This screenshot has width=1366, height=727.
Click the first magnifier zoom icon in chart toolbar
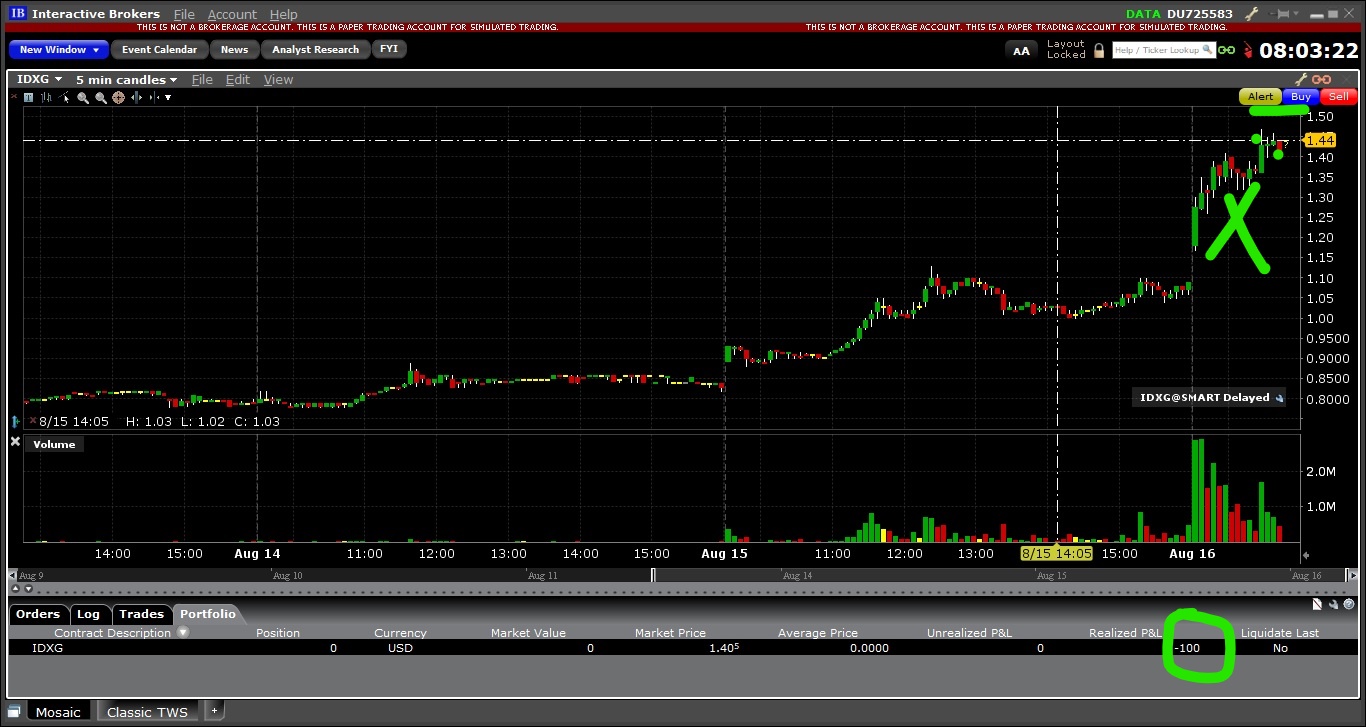coord(83,97)
